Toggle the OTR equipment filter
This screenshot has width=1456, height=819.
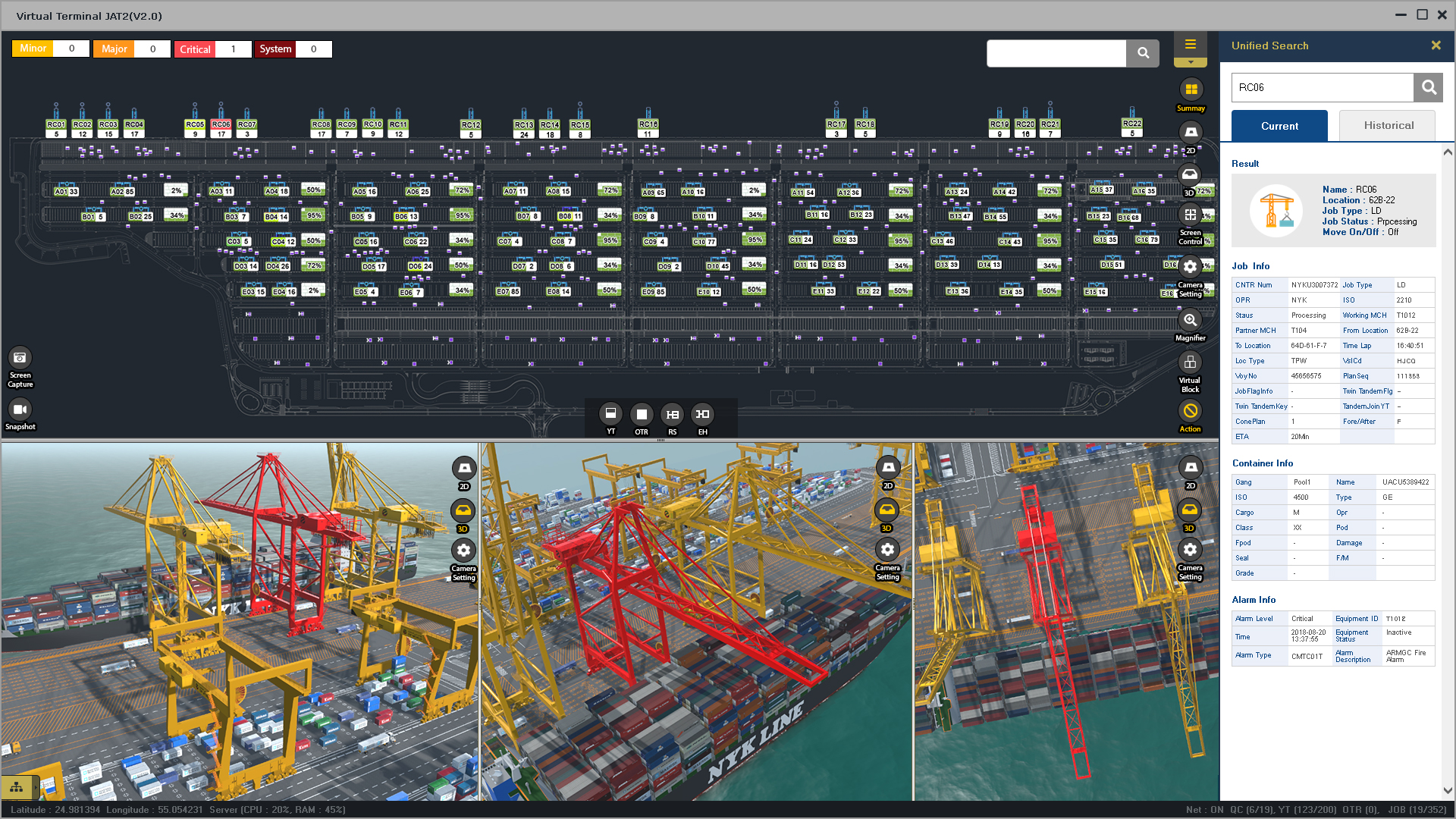[x=642, y=414]
